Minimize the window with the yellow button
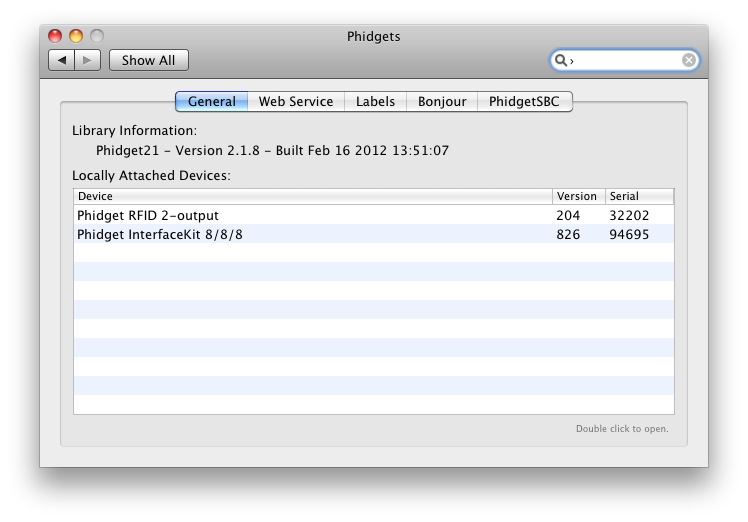748x522 pixels. 76,36
